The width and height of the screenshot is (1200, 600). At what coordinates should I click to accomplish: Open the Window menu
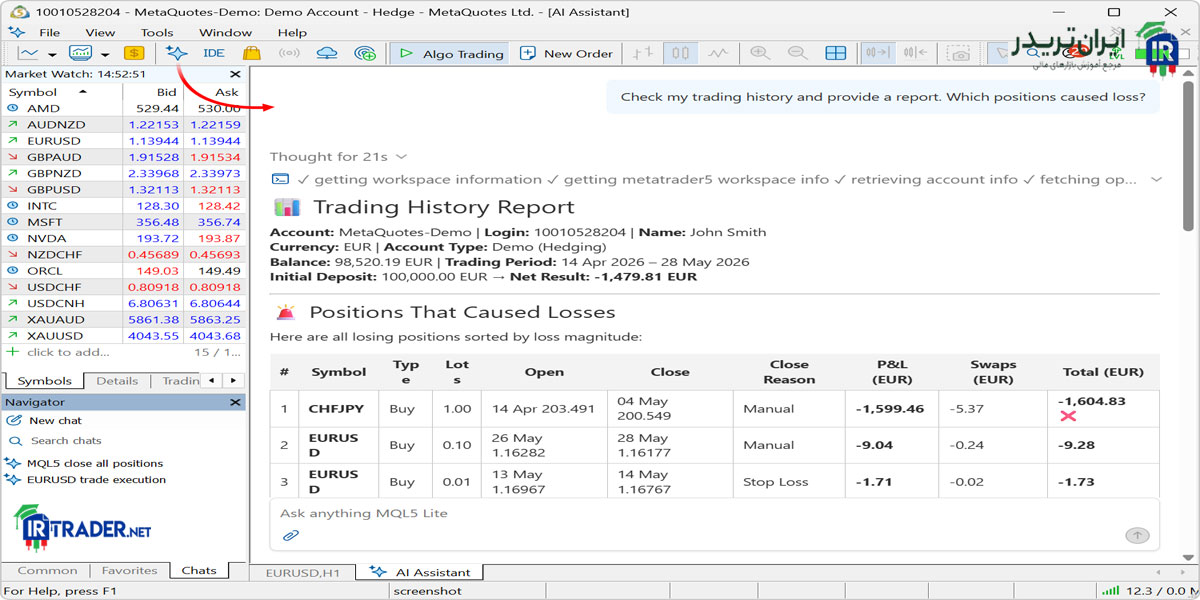[226, 32]
